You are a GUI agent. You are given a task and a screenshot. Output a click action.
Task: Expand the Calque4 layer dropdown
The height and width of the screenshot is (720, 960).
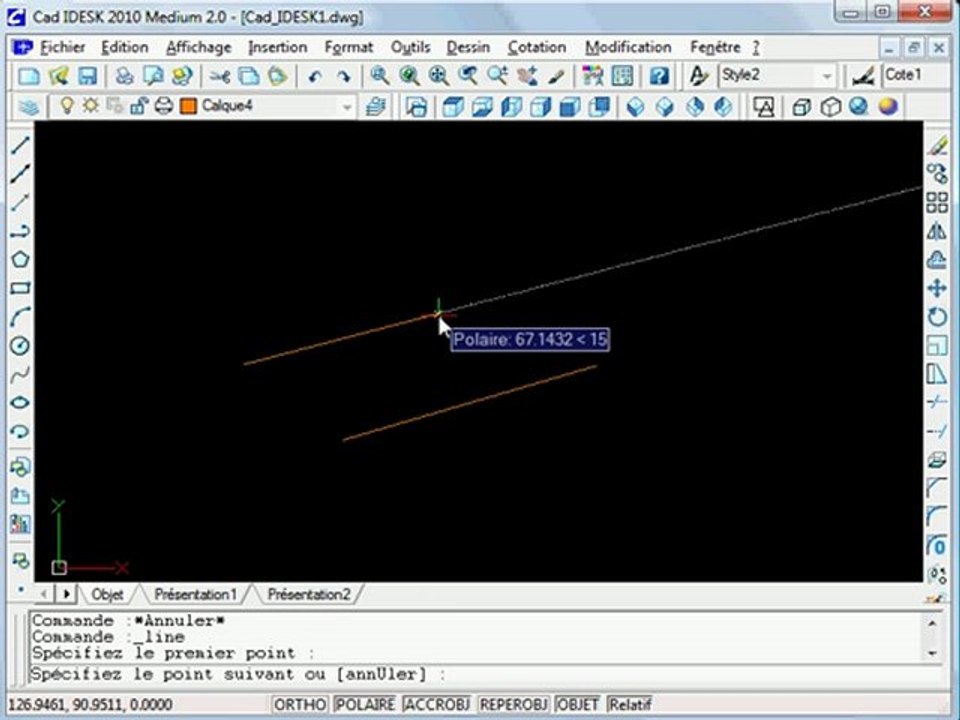[x=347, y=107]
